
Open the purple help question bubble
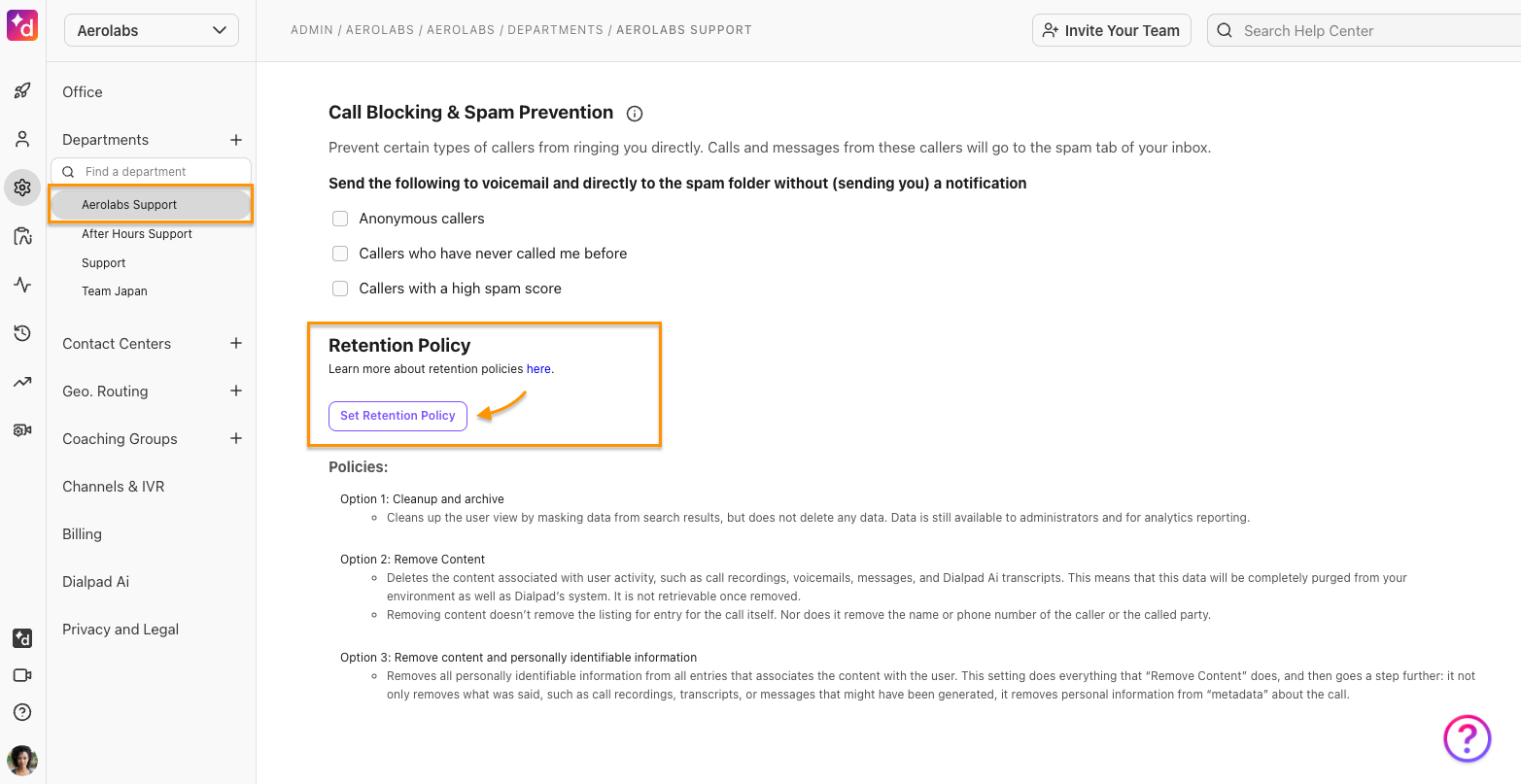click(x=1467, y=738)
